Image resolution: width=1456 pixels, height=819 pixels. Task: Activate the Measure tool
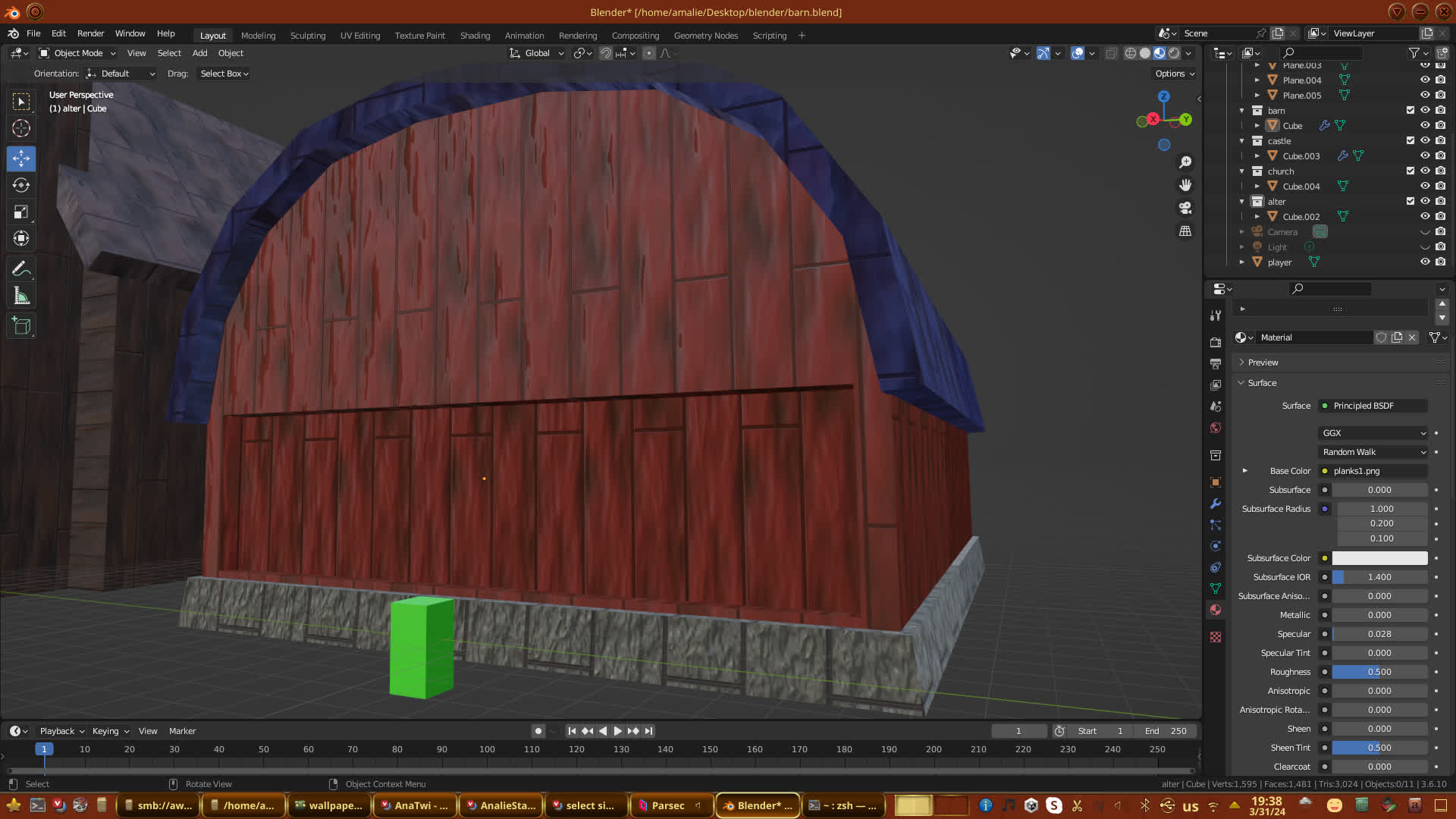pos(21,297)
